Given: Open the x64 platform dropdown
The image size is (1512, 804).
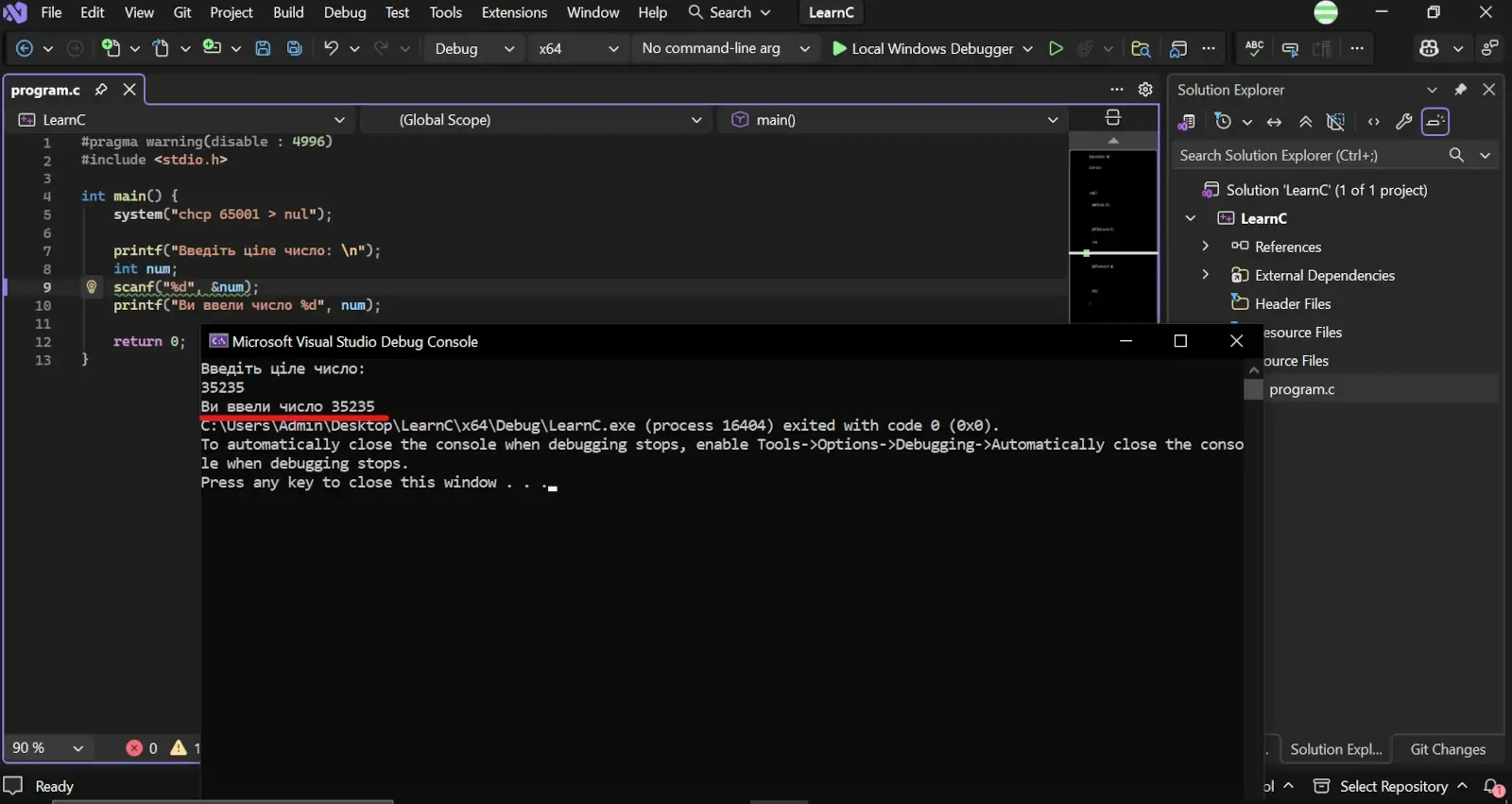Looking at the screenshot, I should (577, 48).
